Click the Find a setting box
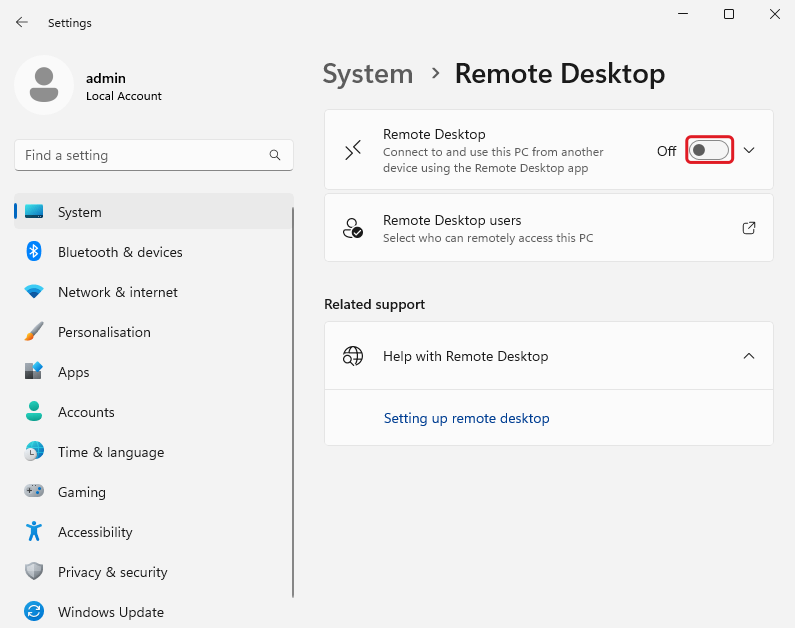The image size is (795, 628). 140,156
